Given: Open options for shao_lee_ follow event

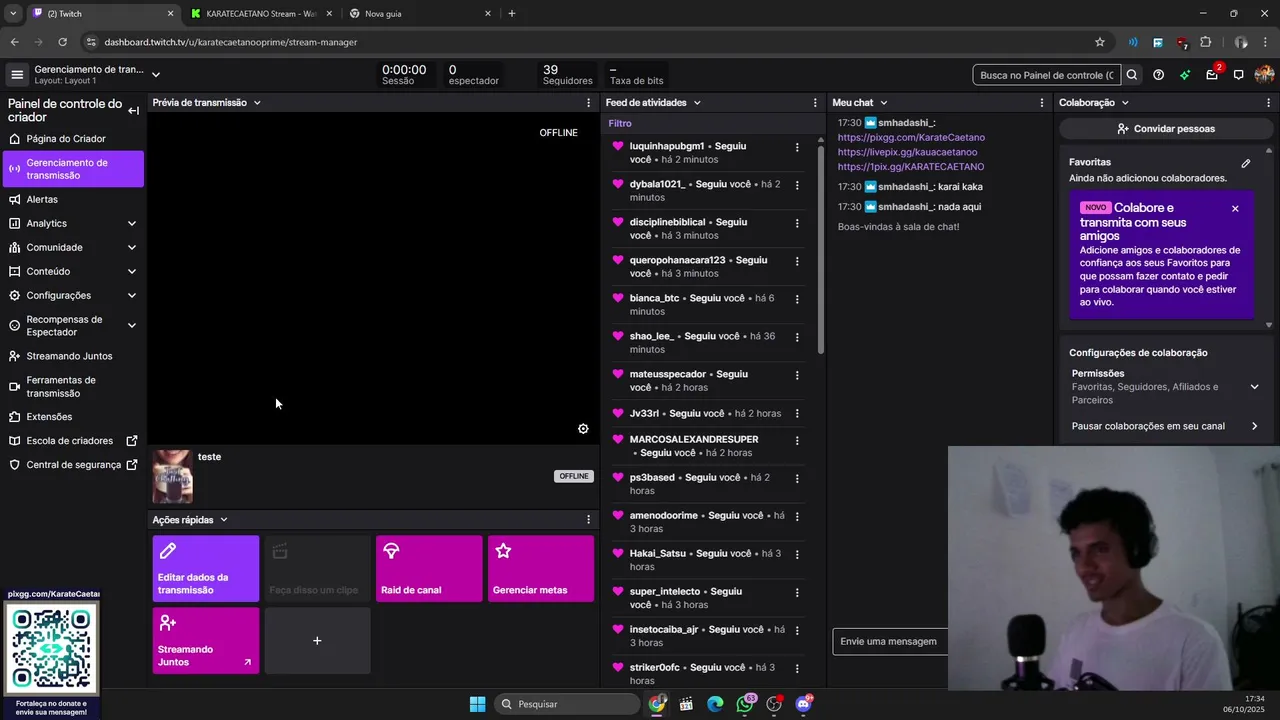Looking at the screenshot, I should click(x=797, y=337).
